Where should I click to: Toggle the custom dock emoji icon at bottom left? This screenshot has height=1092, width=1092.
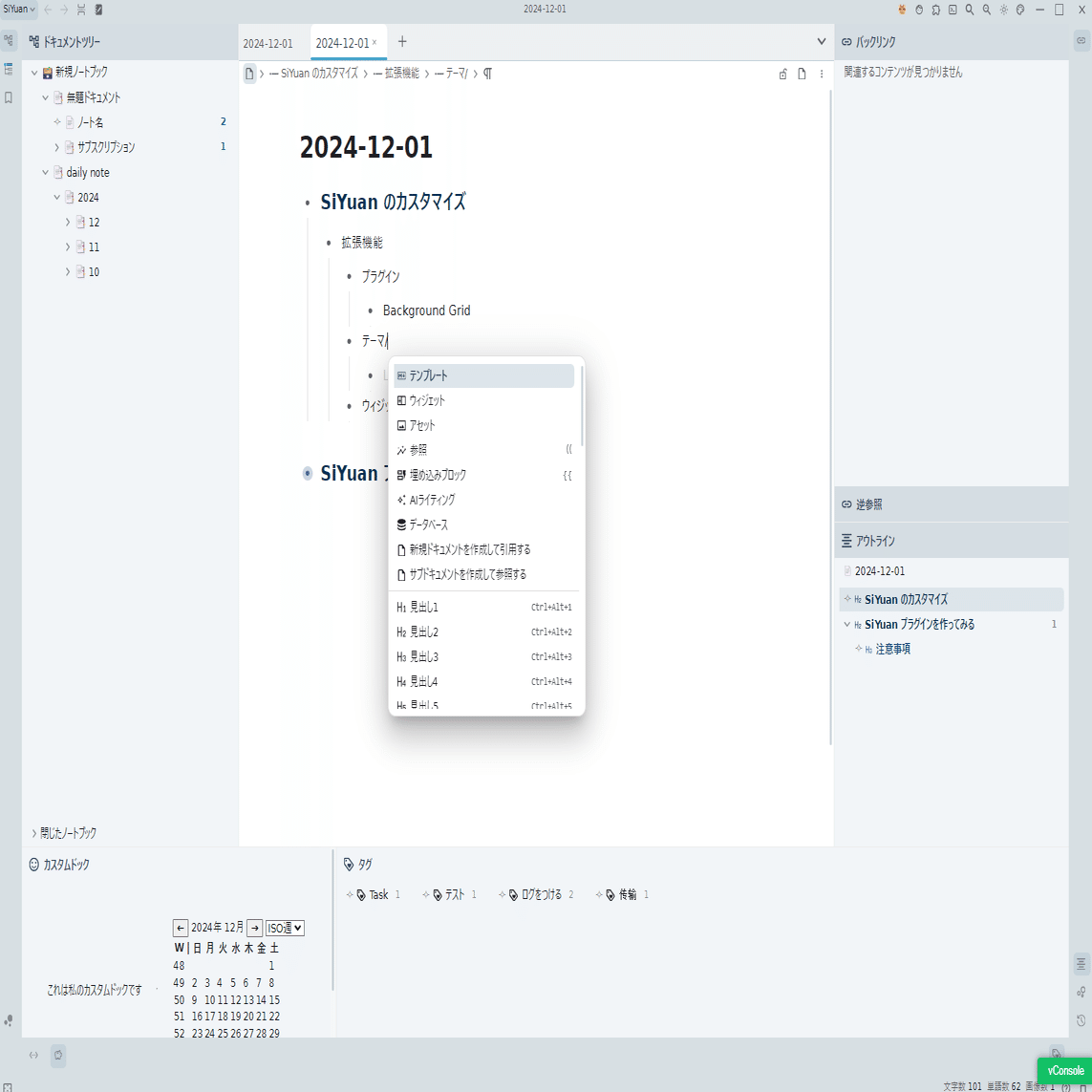(58, 1055)
